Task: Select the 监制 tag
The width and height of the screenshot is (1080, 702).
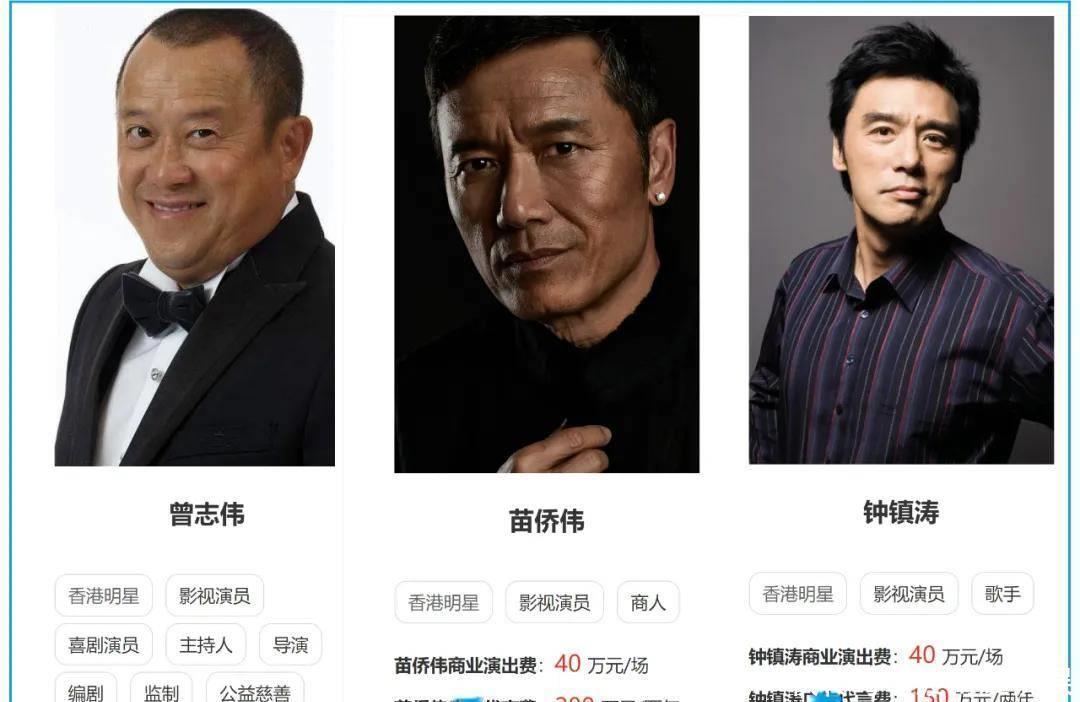Action: point(161,689)
